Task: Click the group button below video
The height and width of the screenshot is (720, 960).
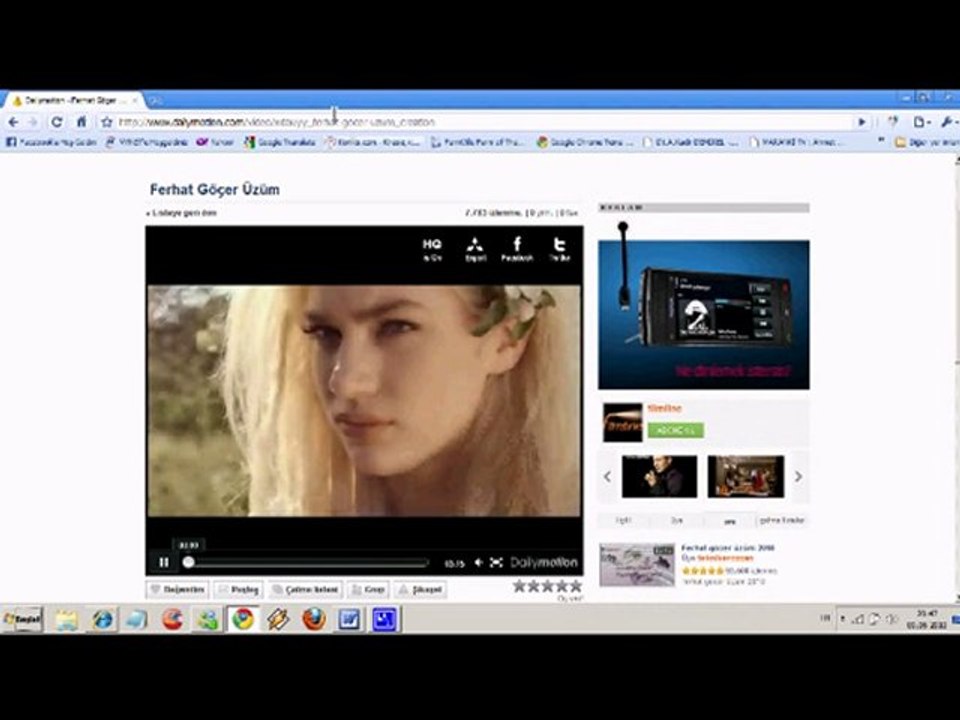Action: pos(368,590)
